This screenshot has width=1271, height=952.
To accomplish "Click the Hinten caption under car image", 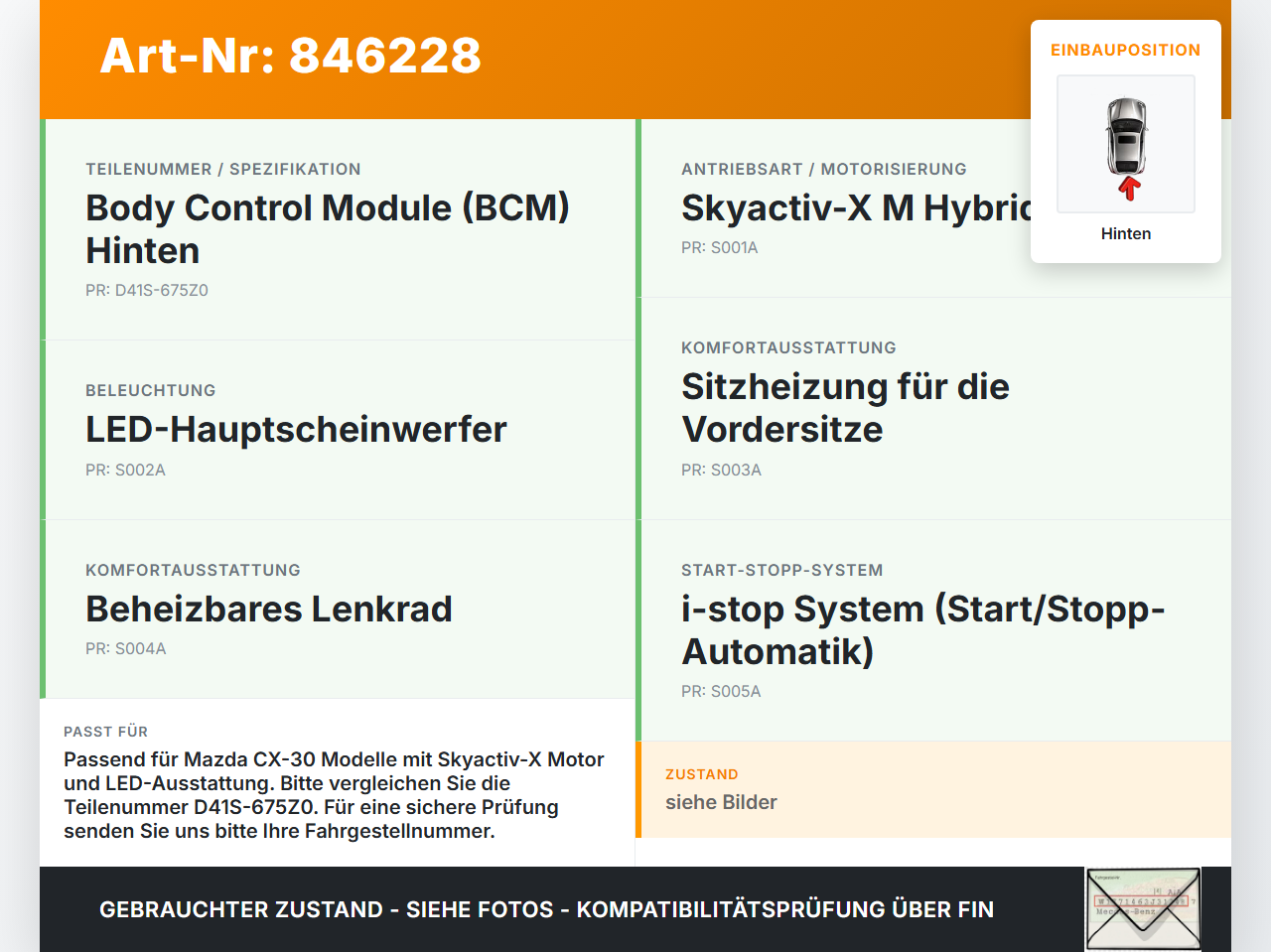I will (1126, 234).
